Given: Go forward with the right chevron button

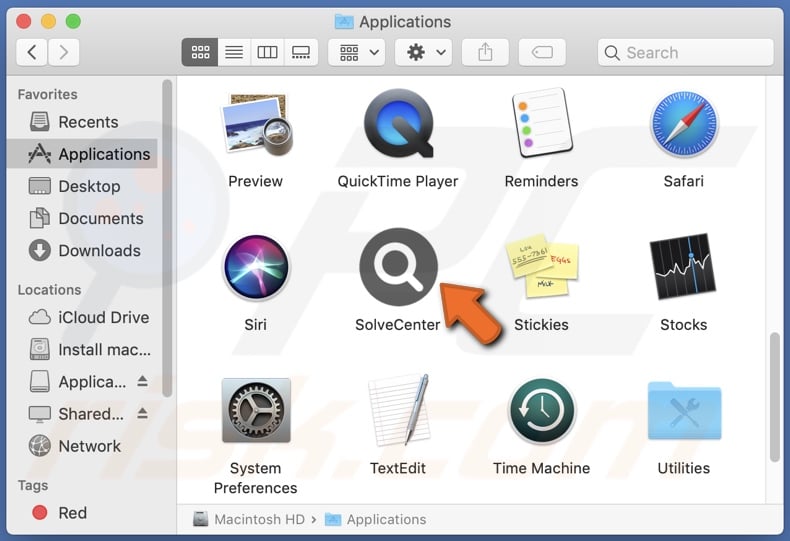Looking at the screenshot, I should pos(63,52).
